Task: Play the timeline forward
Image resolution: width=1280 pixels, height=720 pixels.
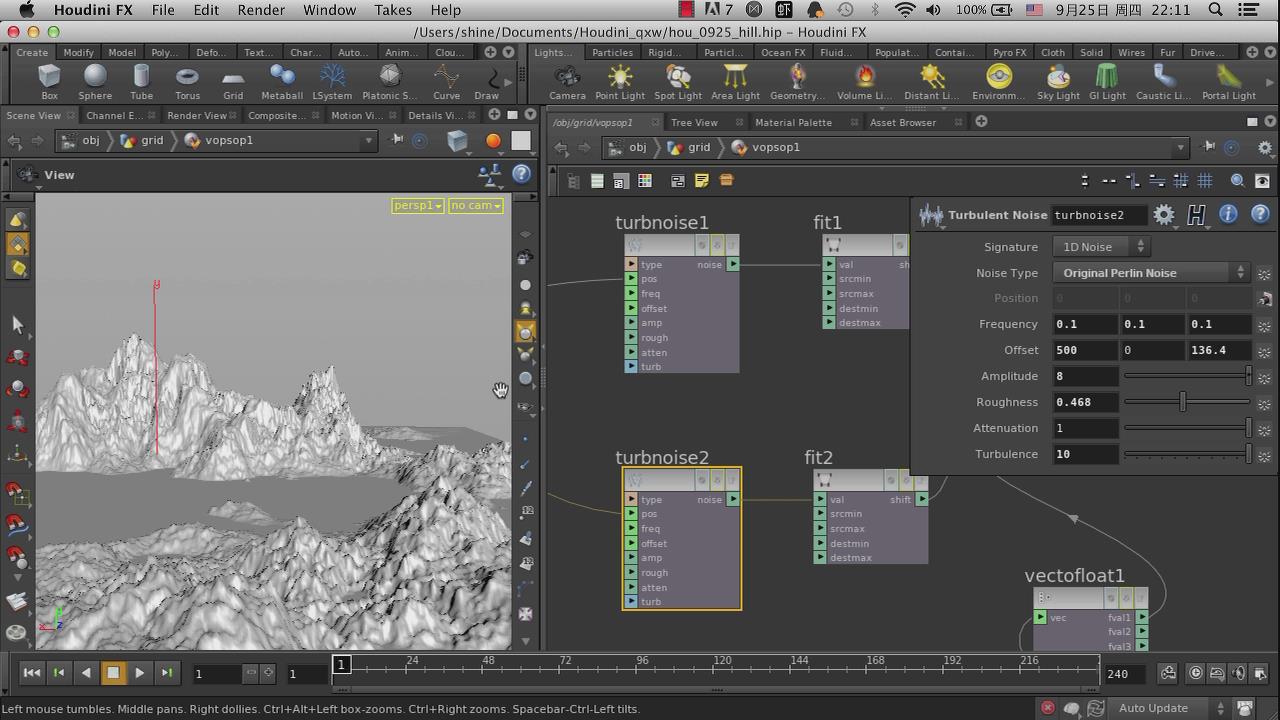Action: click(139, 673)
